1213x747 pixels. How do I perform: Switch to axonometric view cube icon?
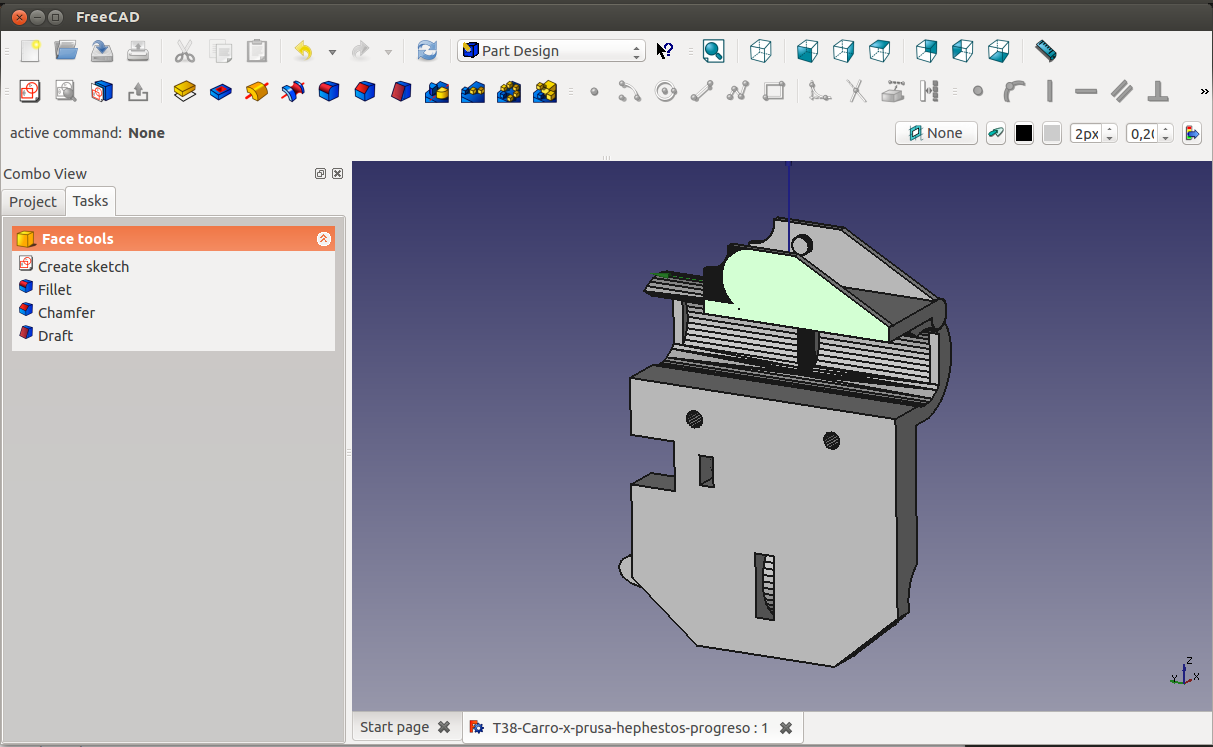(761, 51)
